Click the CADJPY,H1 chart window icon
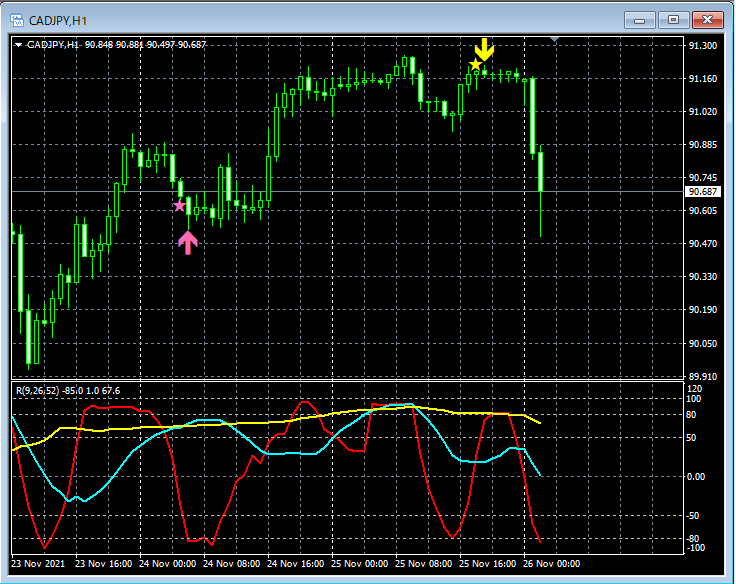The image size is (736, 584). [x=17, y=20]
